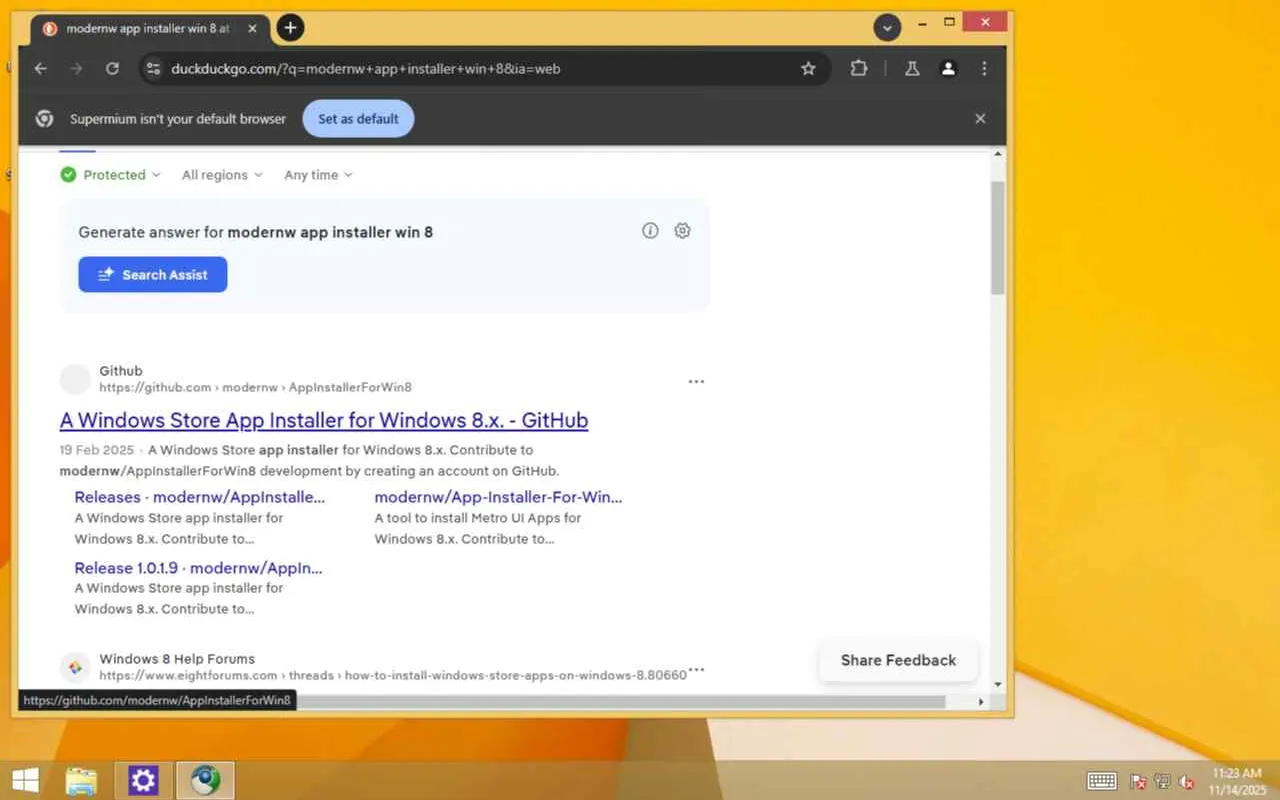This screenshot has width=1280, height=800.
Task: Click the Search Assist button
Action: click(x=153, y=275)
